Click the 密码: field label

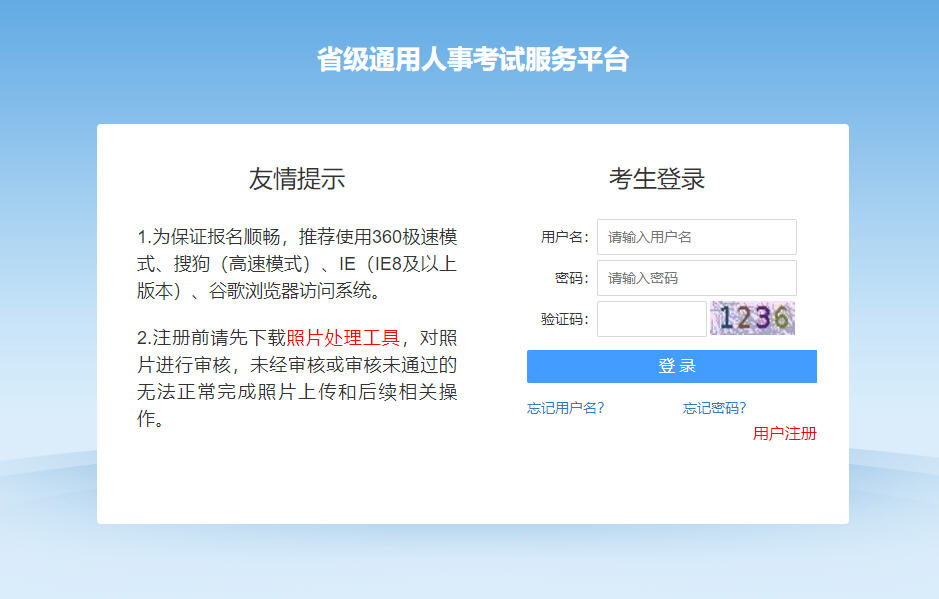pos(572,278)
